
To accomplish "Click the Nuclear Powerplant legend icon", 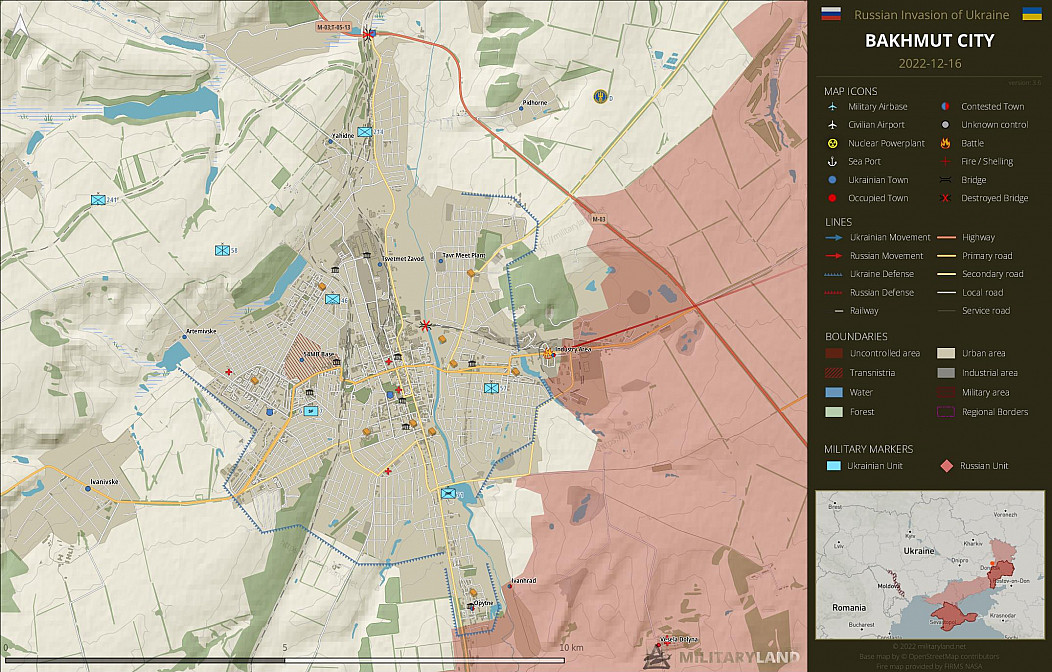I will click(832, 144).
